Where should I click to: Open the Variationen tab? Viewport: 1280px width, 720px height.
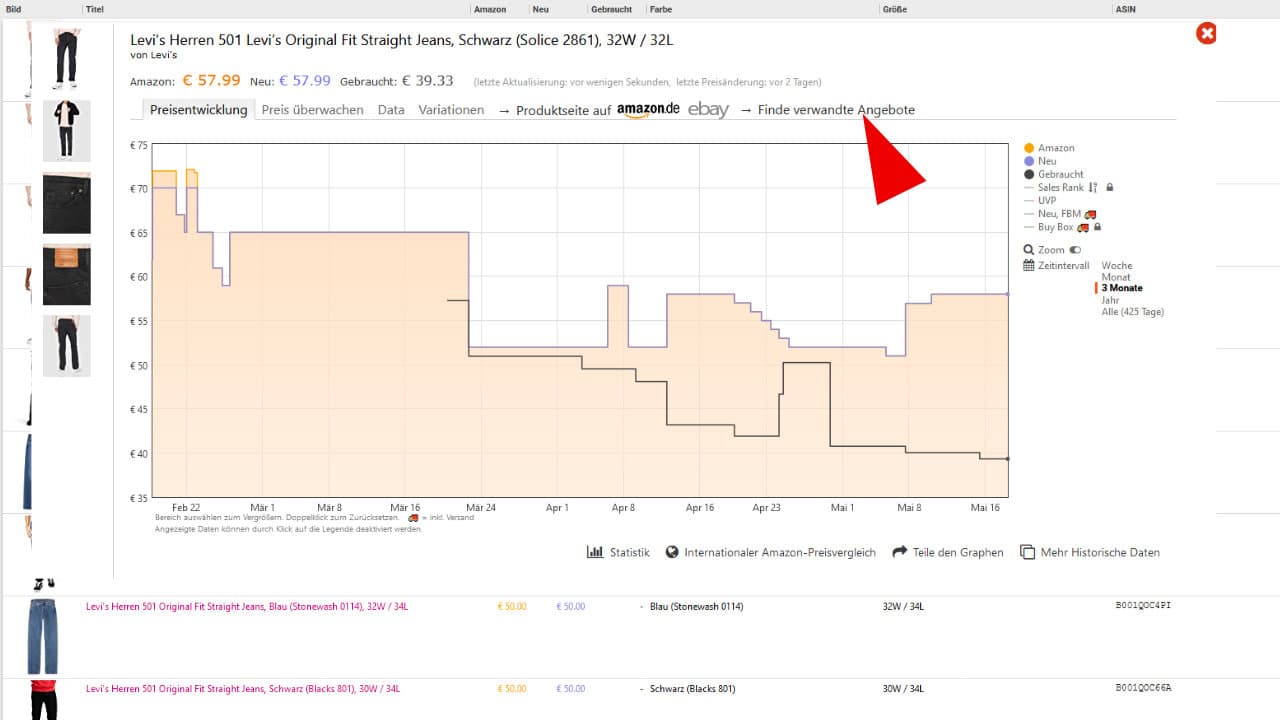[x=451, y=110]
